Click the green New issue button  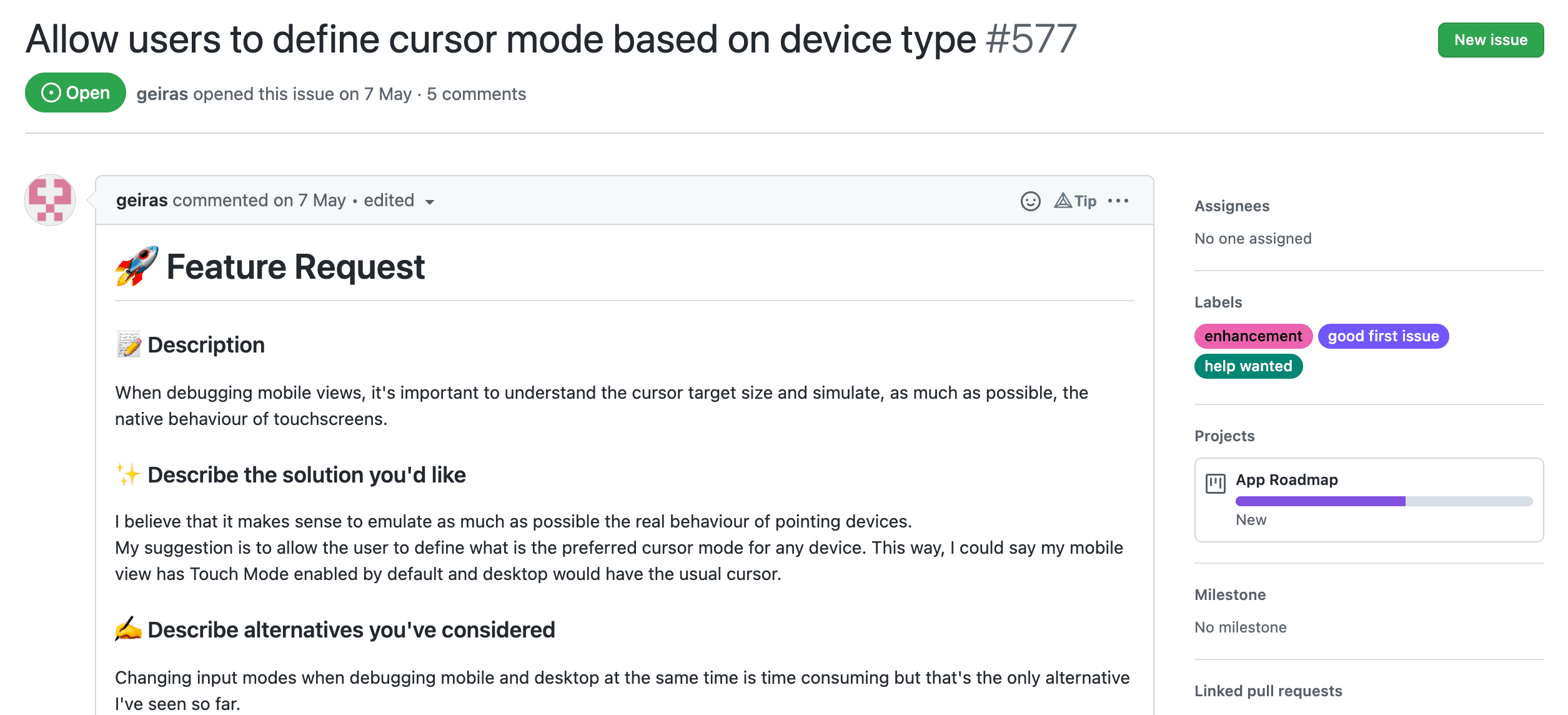(x=1491, y=40)
